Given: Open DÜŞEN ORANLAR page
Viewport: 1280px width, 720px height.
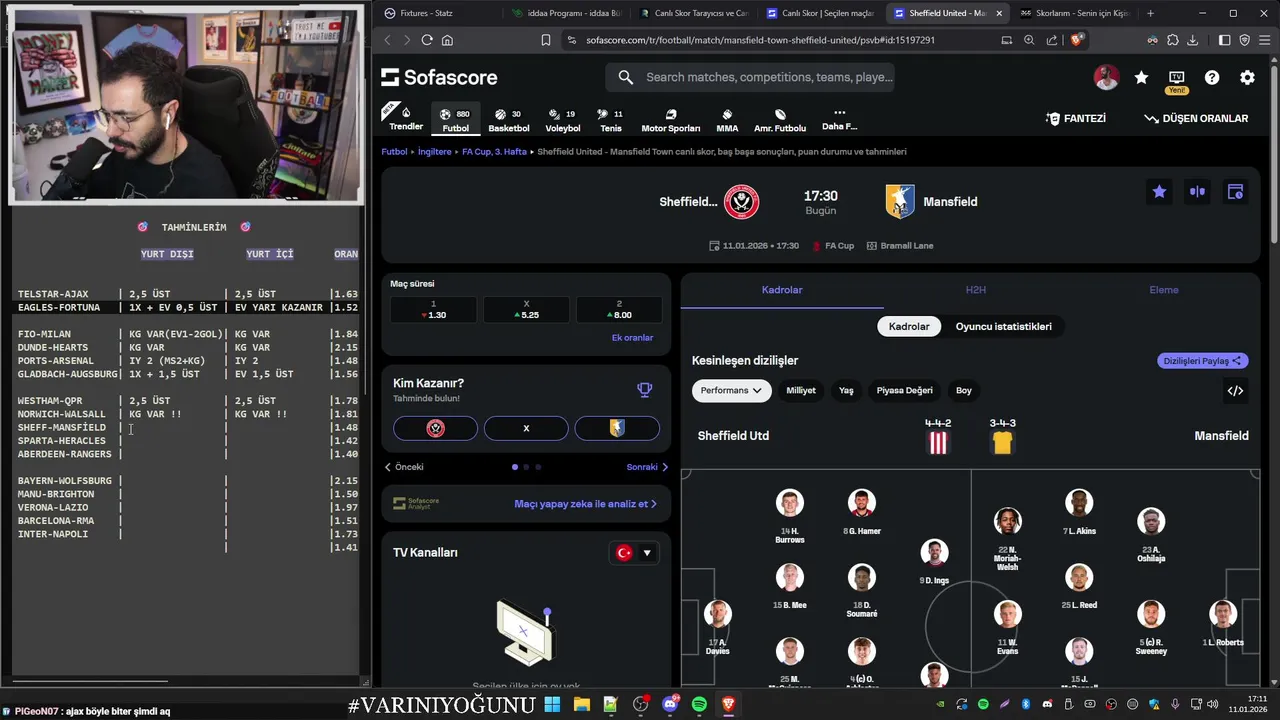Looking at the screenshot, I should (x=1196, y=118).
